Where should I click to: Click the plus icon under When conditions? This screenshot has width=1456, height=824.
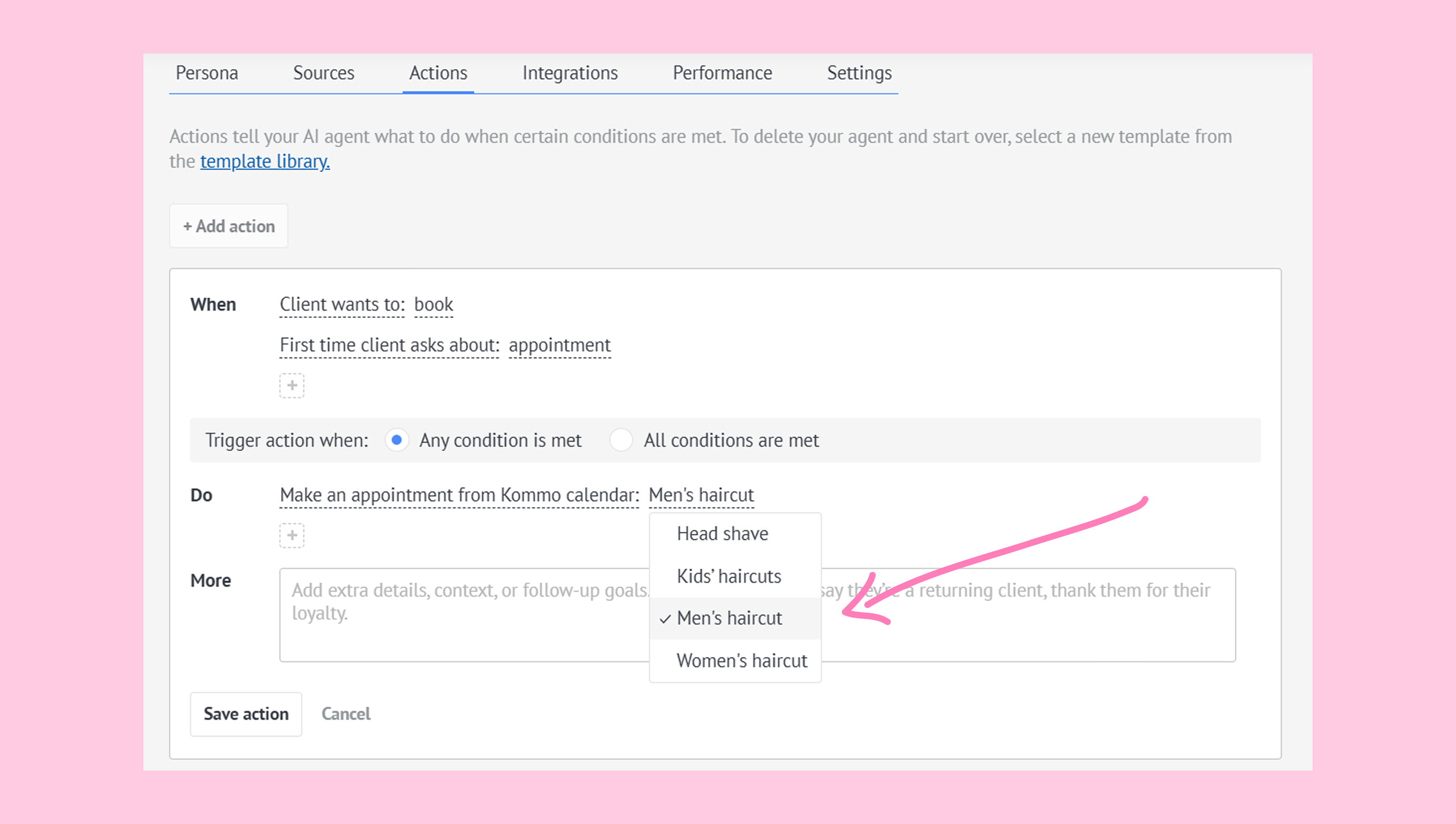click(292, 385)
